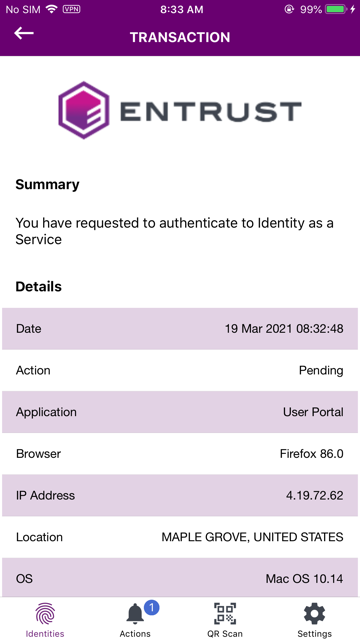Tap the VPN status indicator

pos(71,9)
